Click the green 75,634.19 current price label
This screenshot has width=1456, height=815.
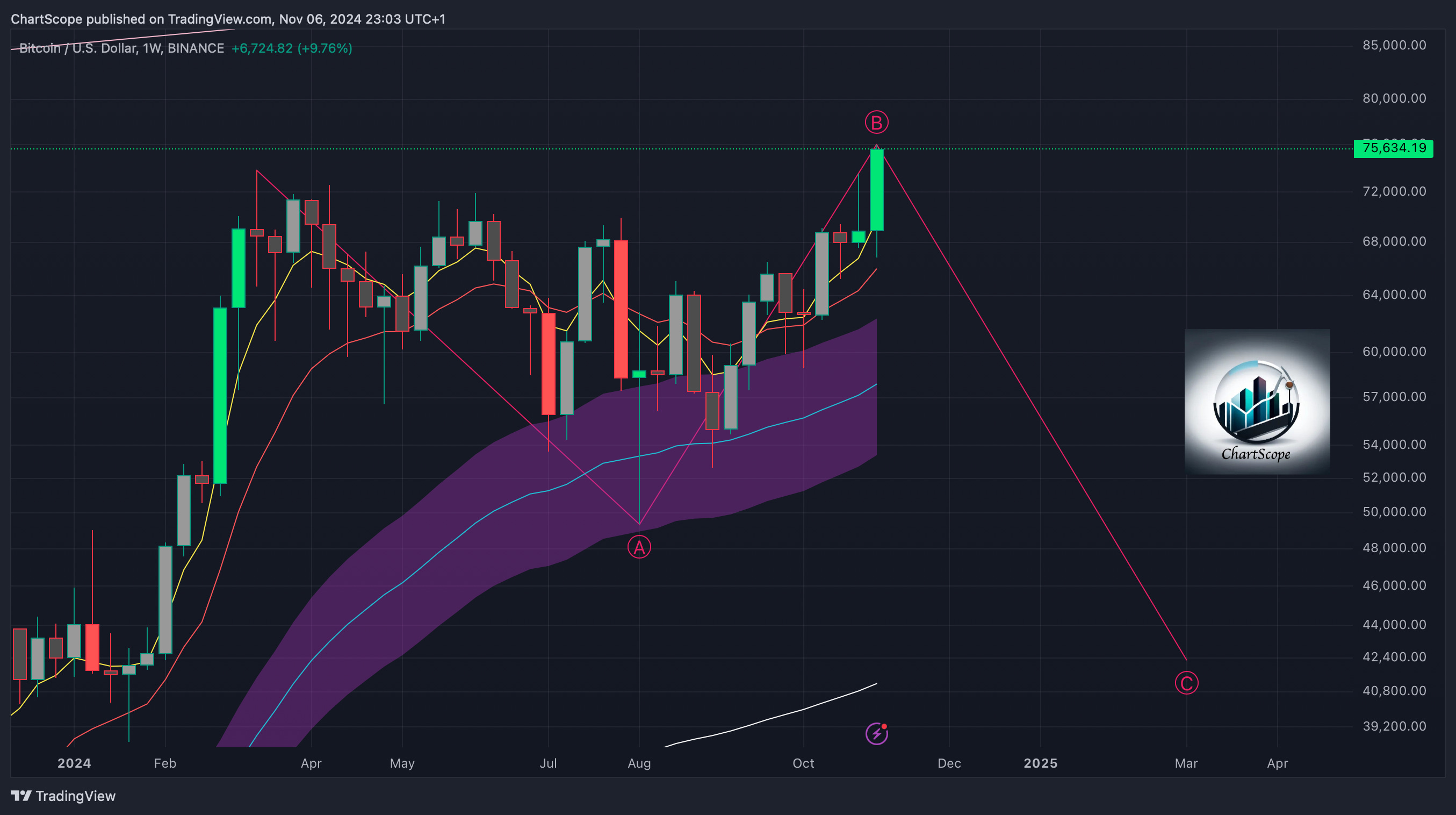pos(1393,149)
